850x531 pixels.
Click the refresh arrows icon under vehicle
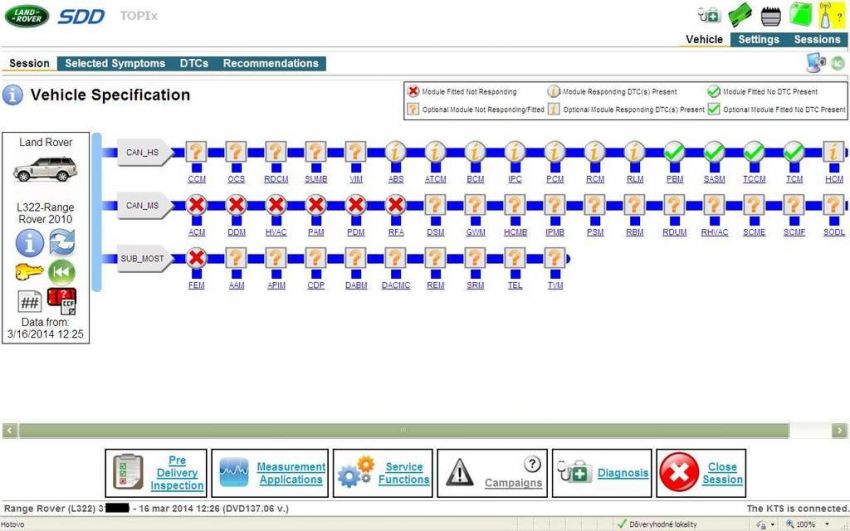pyautogui.click(x=62, y=242)
